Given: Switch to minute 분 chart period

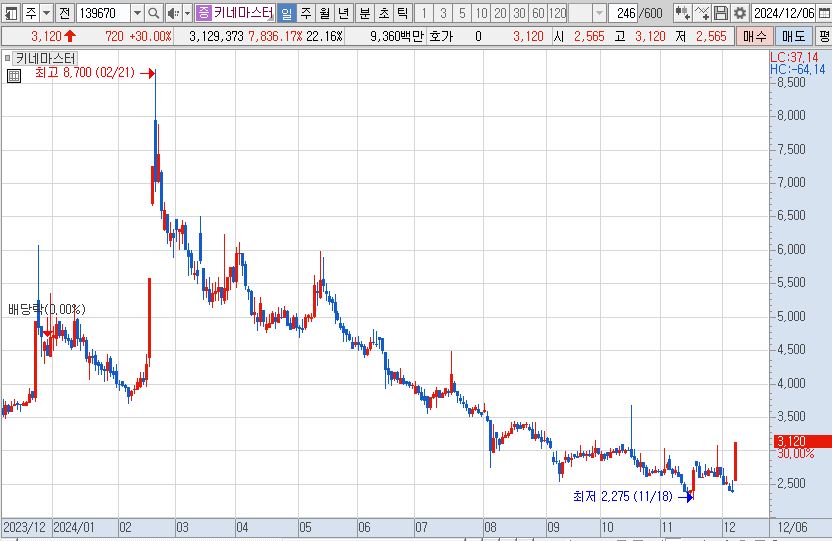Looking at the screenshot, I should [x=365, y=13].
